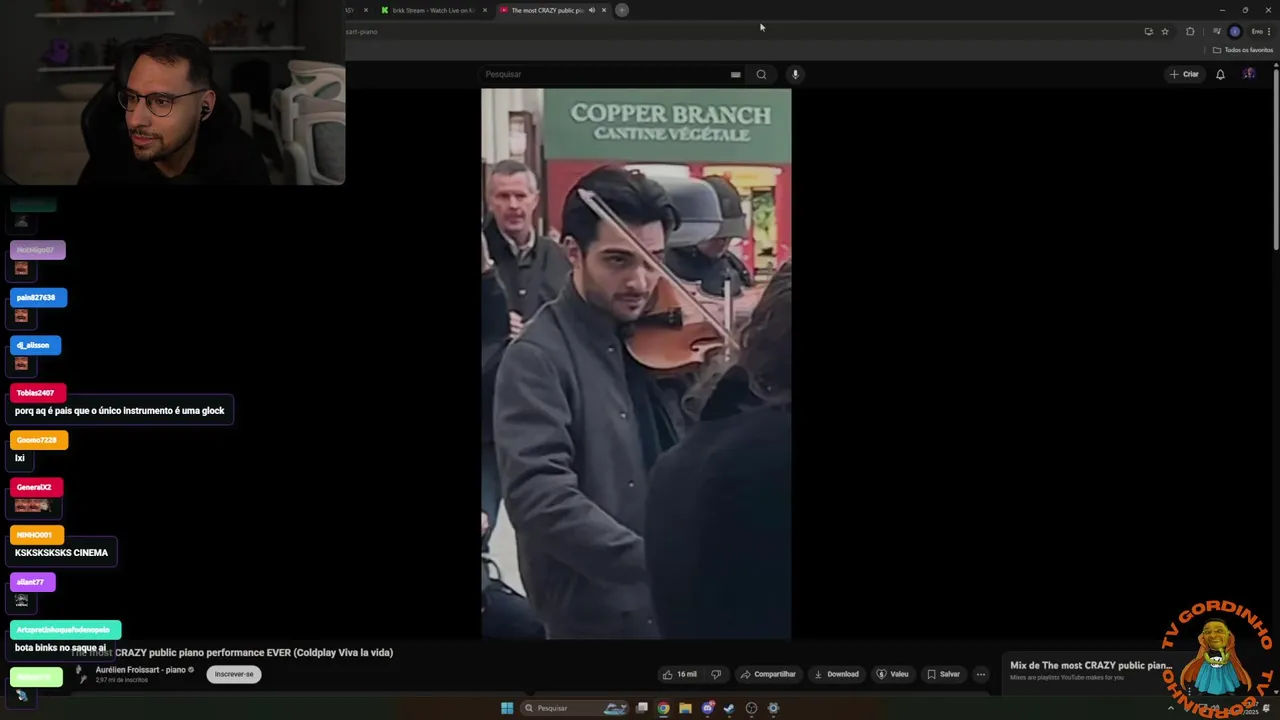The width and height of the screenshot is (1280, 720).
Task: Start voice search with microphone icon
Action: coord(795,74)
